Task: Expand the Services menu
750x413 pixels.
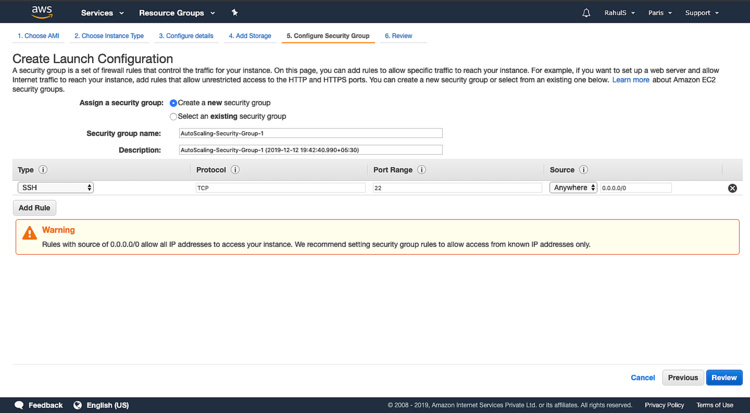Action: (x=102, y=13)
